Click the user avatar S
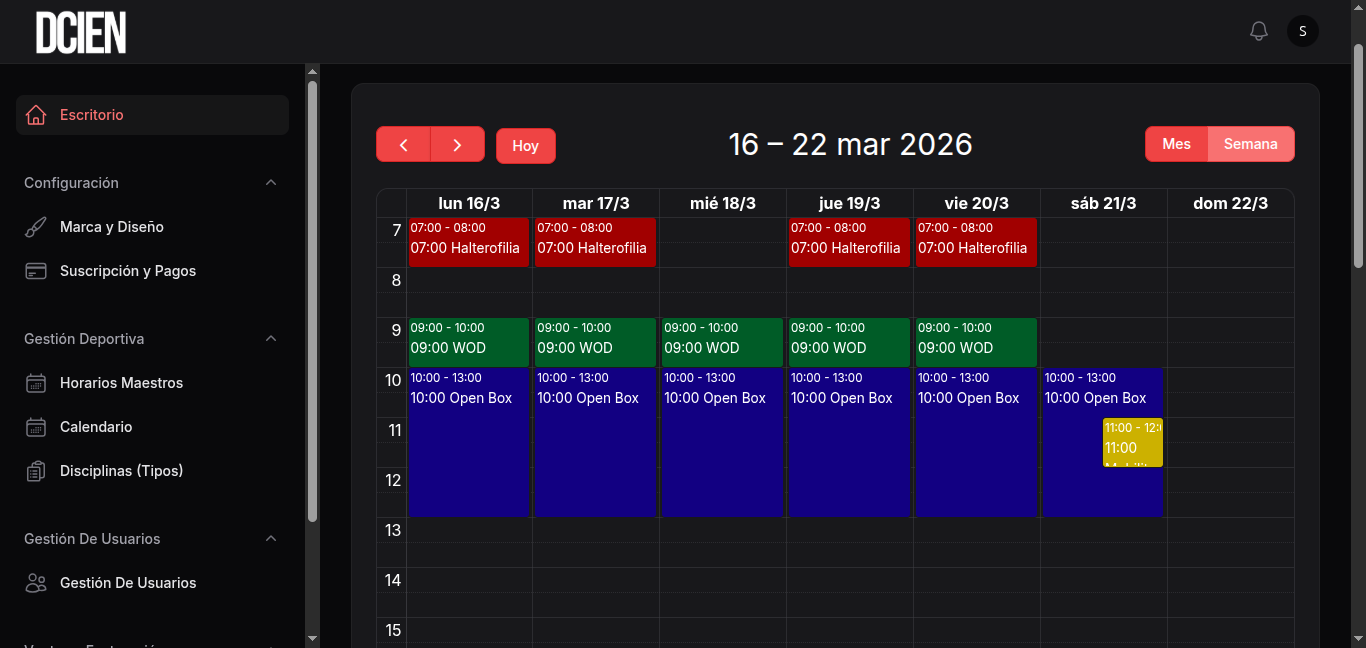 tap(1302, 31)
